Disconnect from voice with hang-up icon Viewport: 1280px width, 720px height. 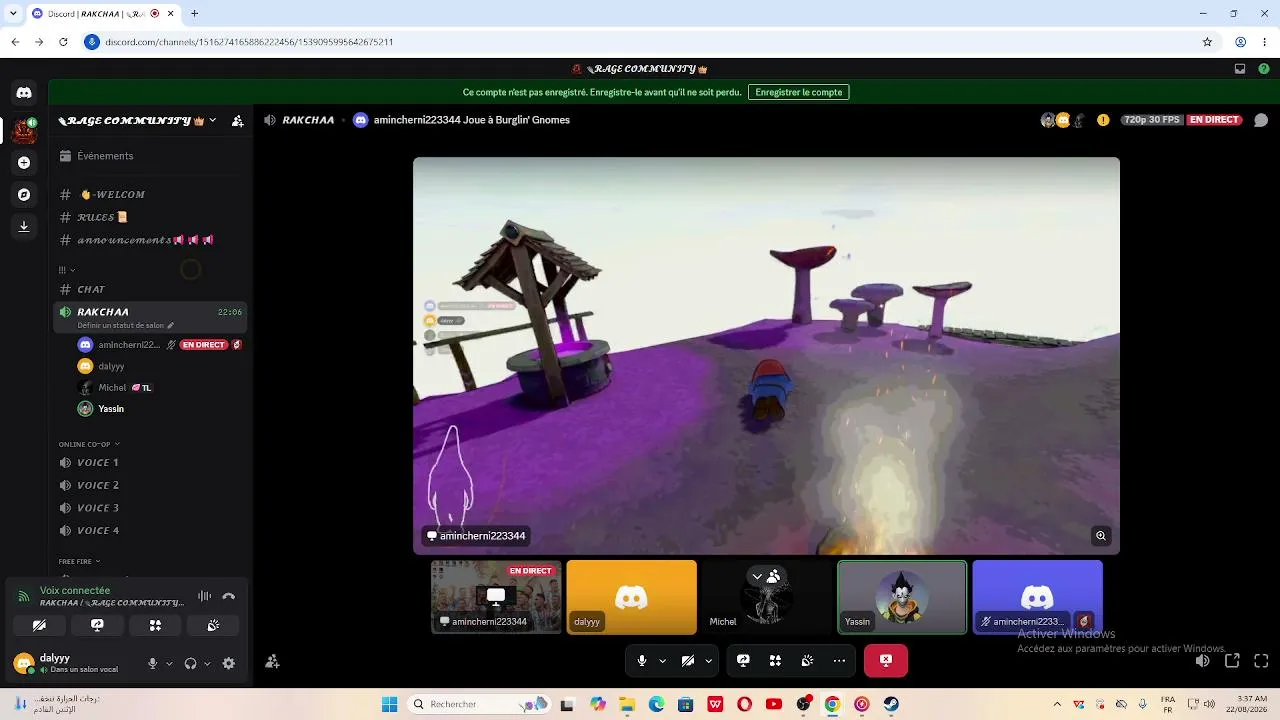click(x=229, y=596)
